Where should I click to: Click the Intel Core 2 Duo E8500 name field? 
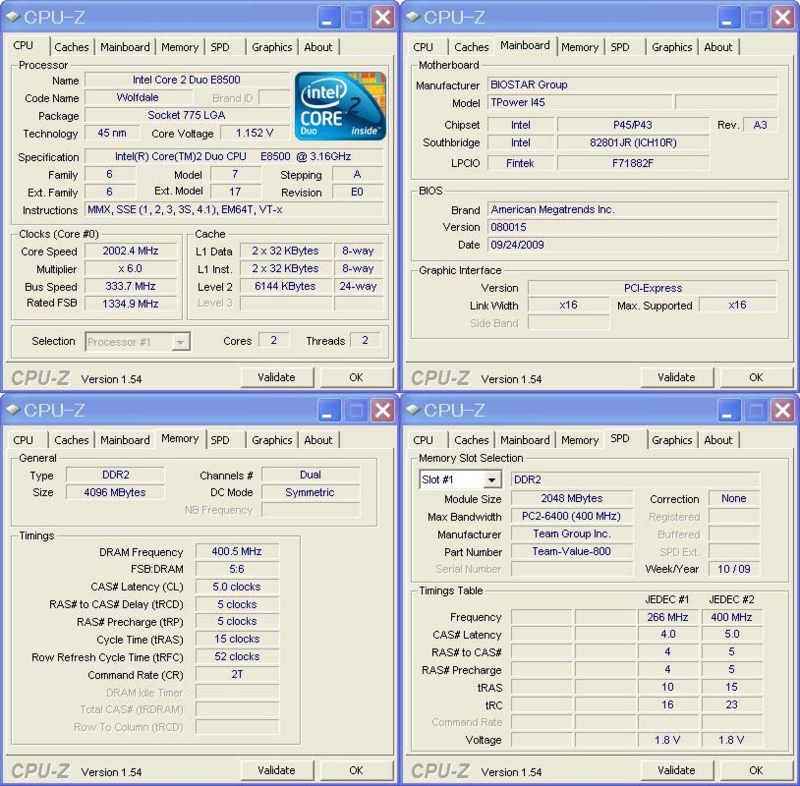click(187, 80)
